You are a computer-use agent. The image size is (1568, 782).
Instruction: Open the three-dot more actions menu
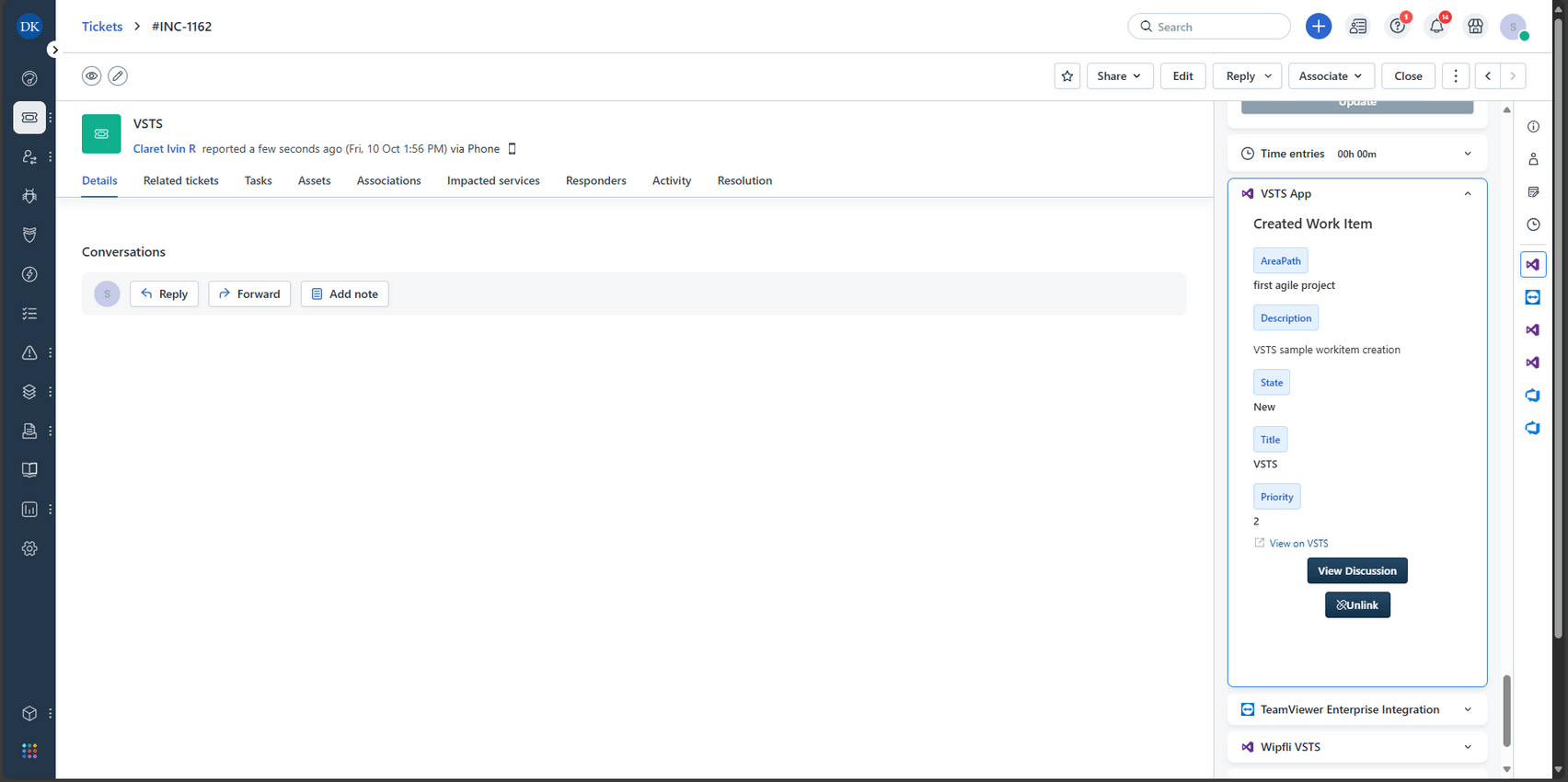1456,76
